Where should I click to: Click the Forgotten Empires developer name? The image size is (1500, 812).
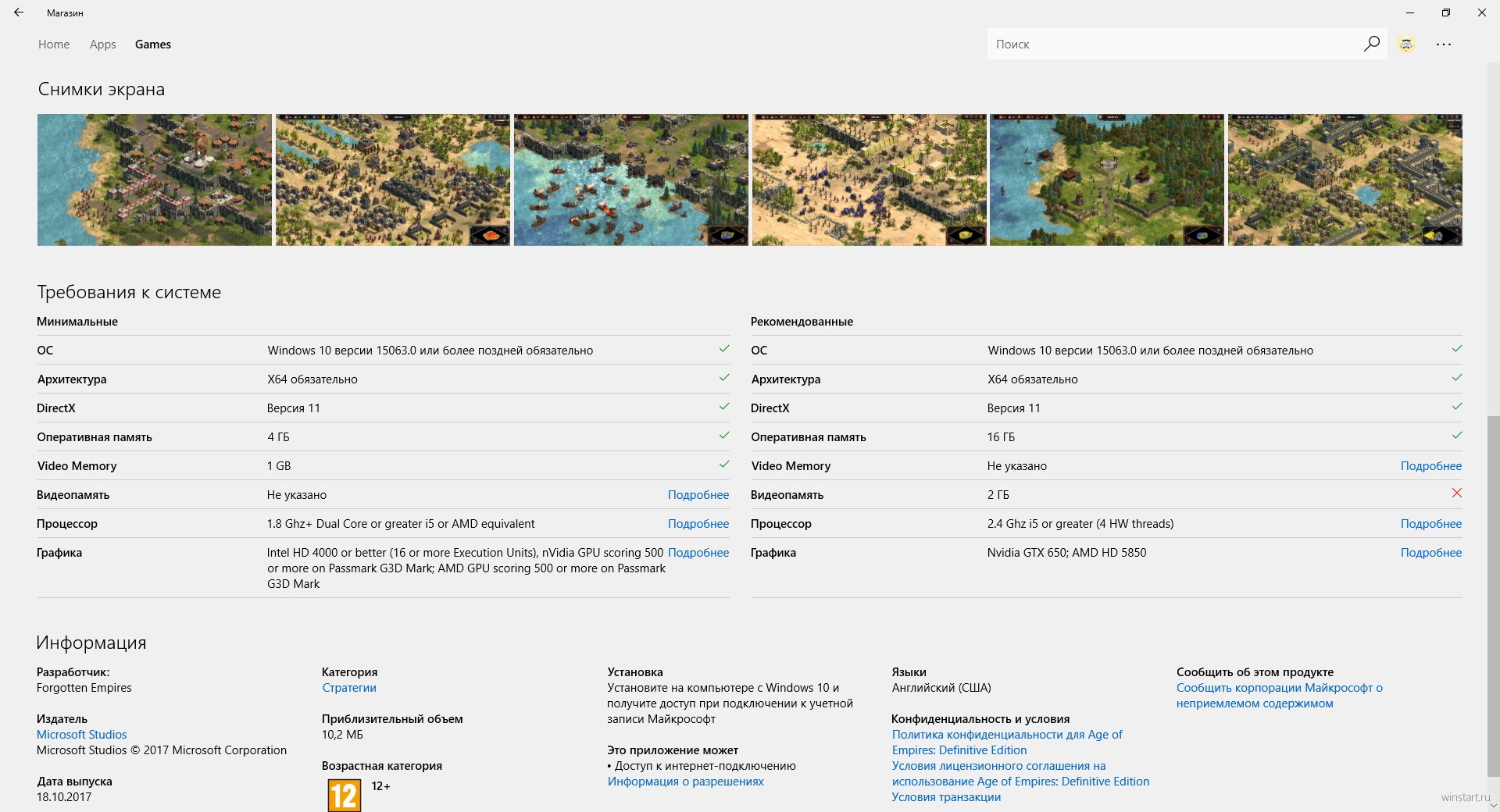(84, 688)
